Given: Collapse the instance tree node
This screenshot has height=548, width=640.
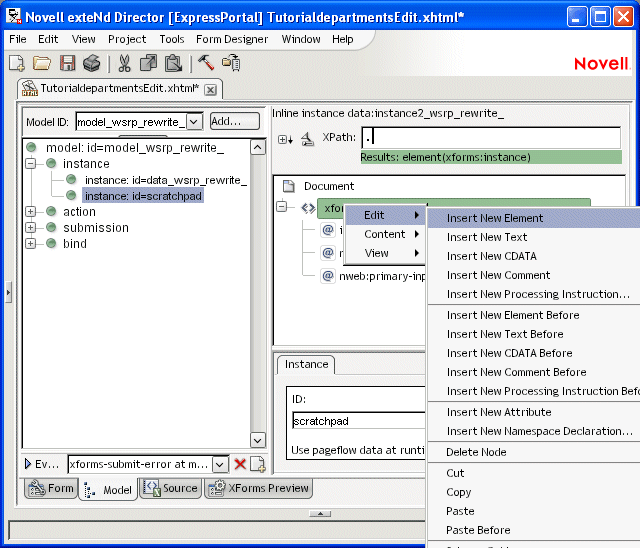Looking at the screenshot, I should coord(30,164).
